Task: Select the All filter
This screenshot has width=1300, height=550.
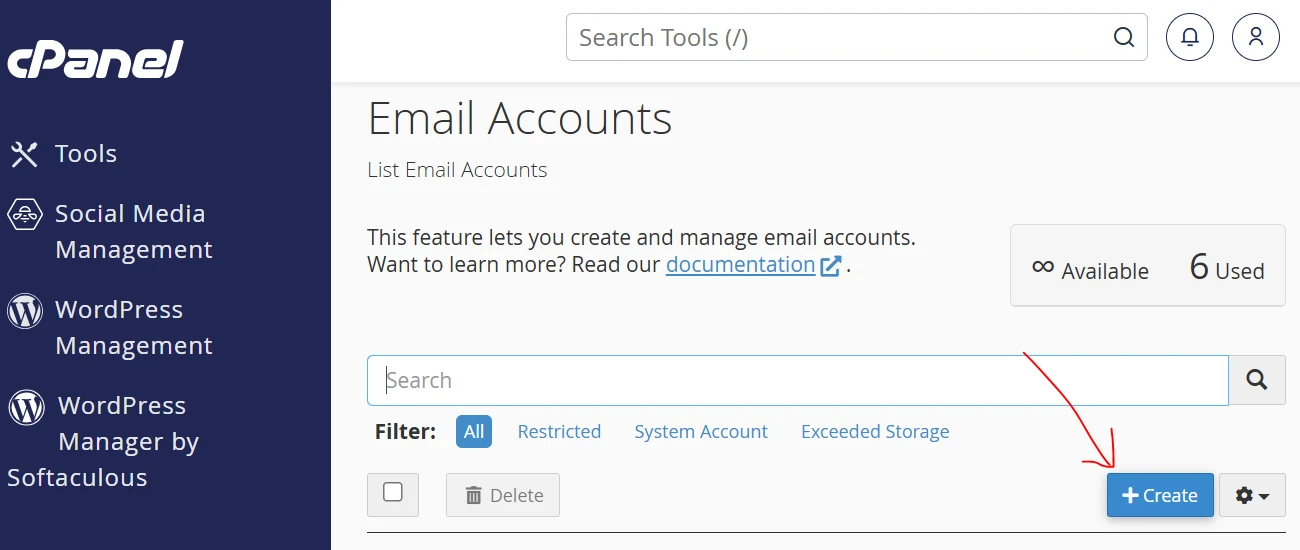Action: tap(474, 432)
